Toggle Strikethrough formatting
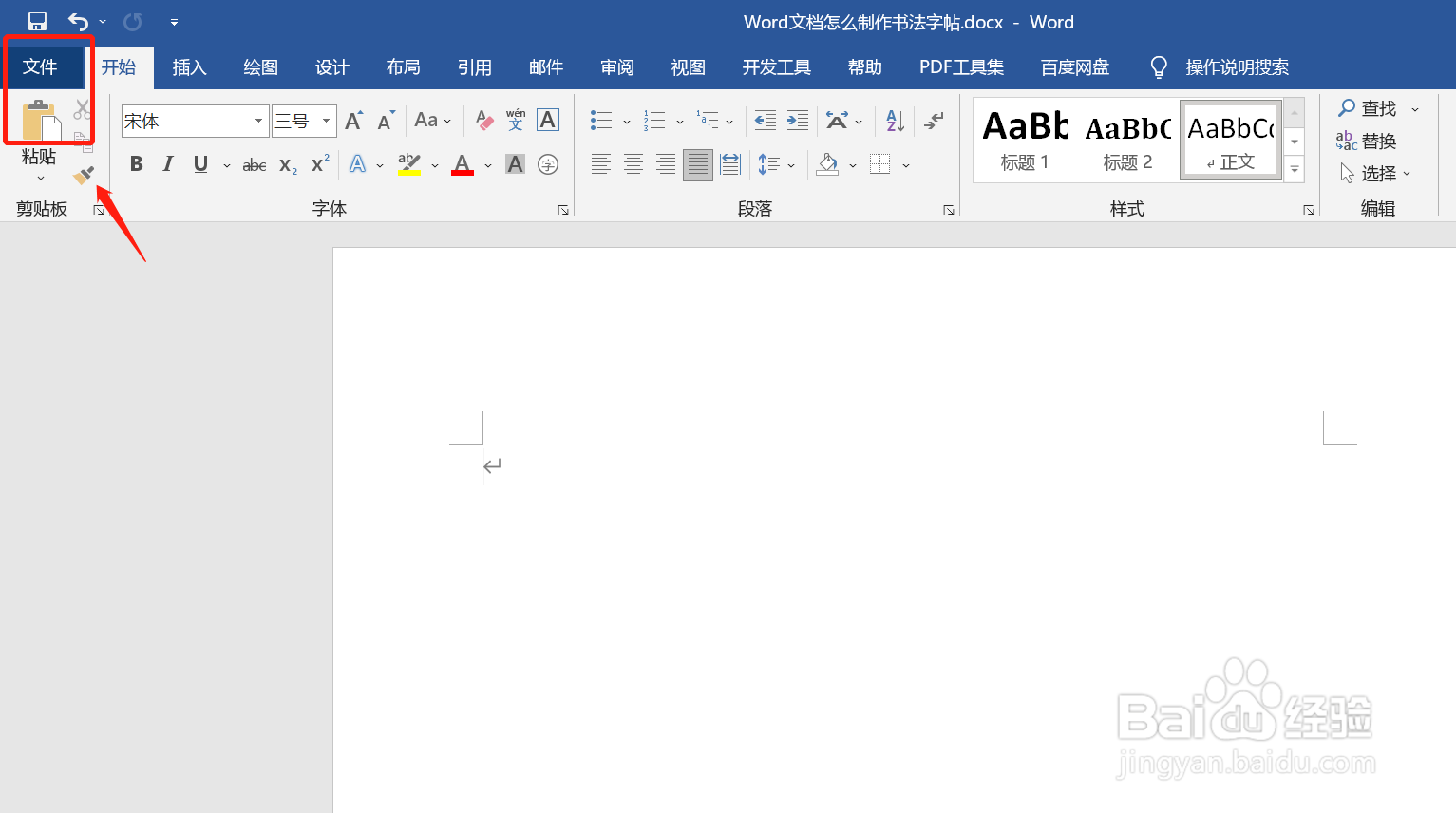 255,165
